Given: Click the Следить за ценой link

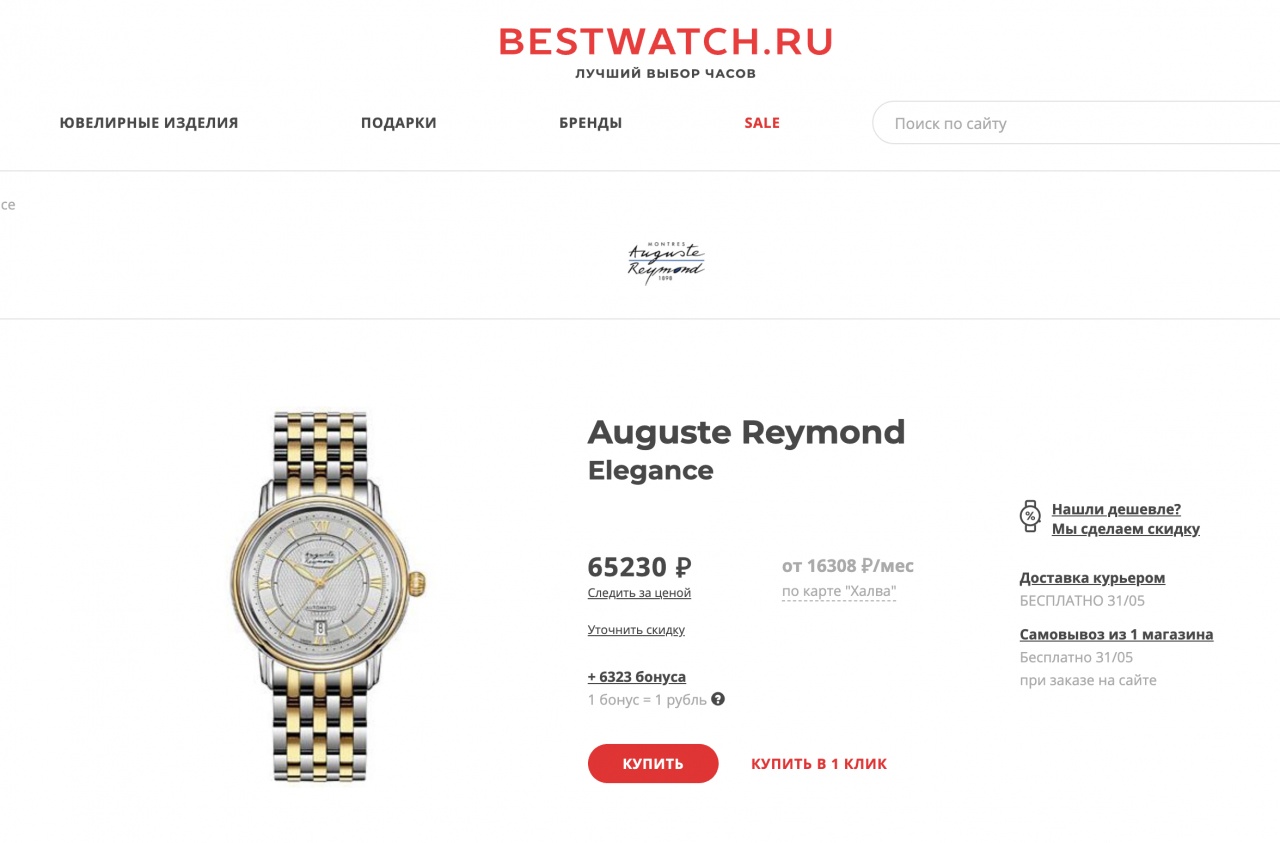Looking at the screenshot, I should (x=639, y=593).
